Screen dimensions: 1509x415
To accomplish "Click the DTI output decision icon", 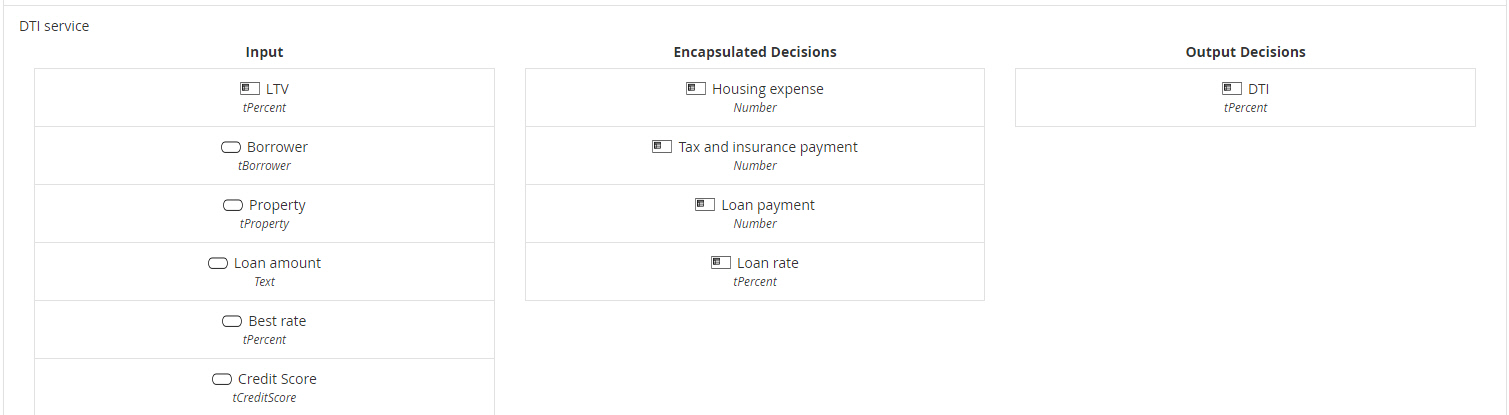I will (x=1232, y=89).
